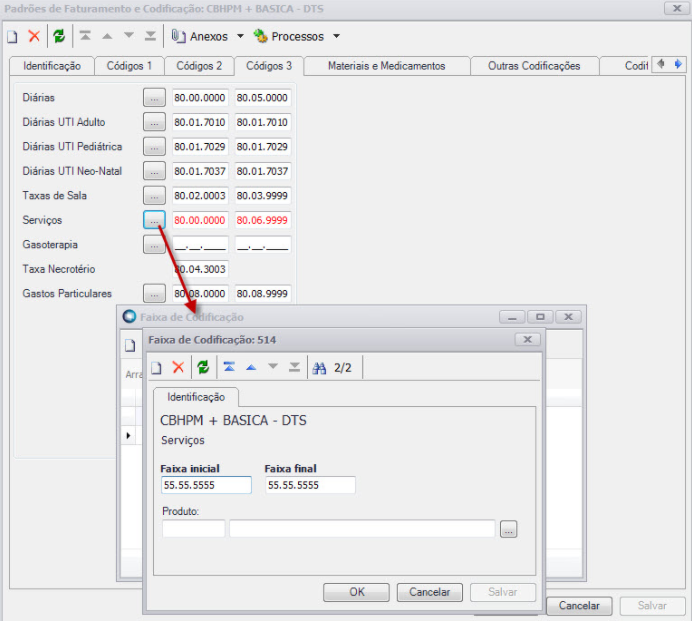
Task: Minimize the background Faixa de Codificação window
Action: (x=512, y=317)
